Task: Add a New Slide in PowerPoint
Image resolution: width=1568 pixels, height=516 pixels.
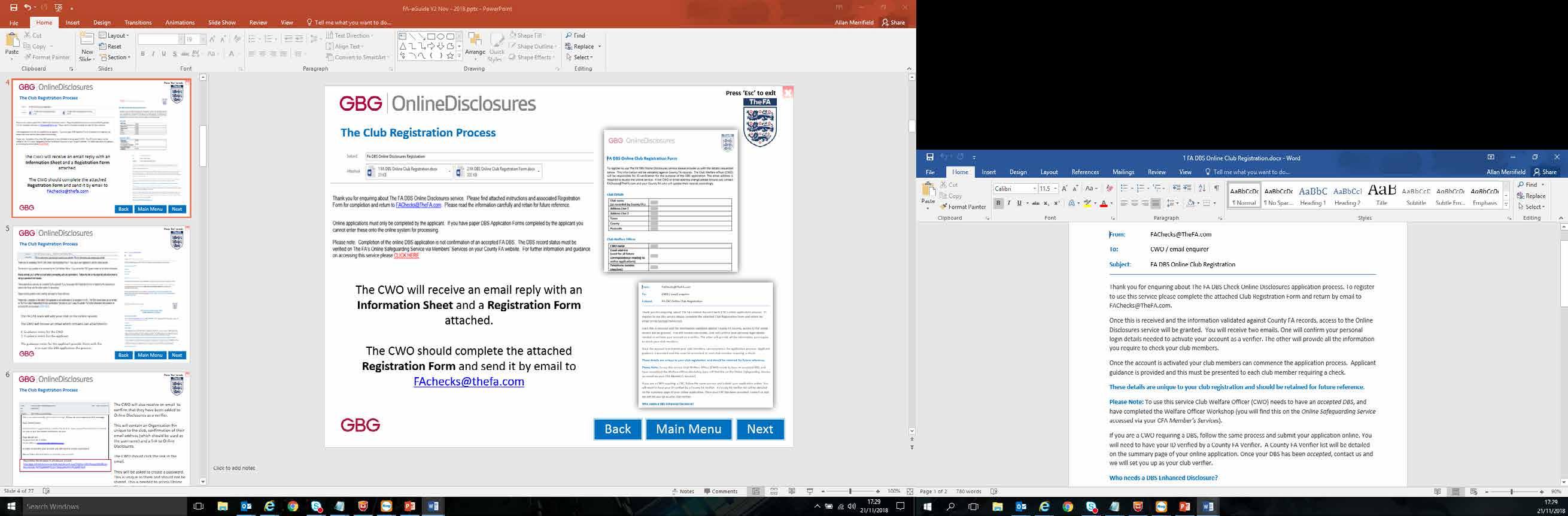Action: tap(87, 46)
